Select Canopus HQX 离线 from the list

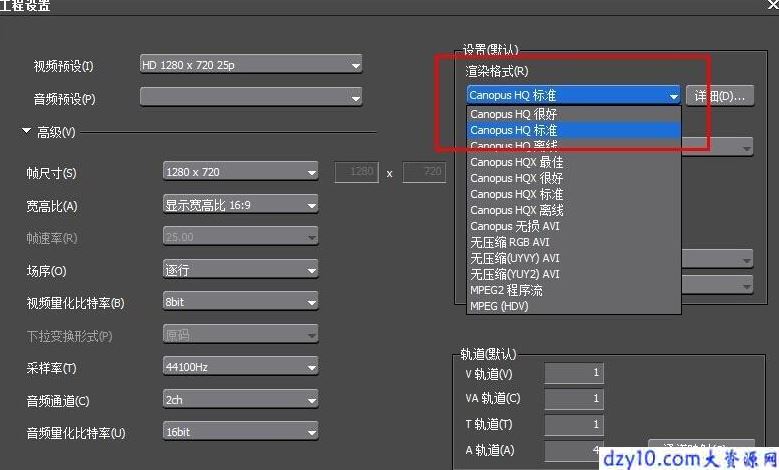coord(573,210)
